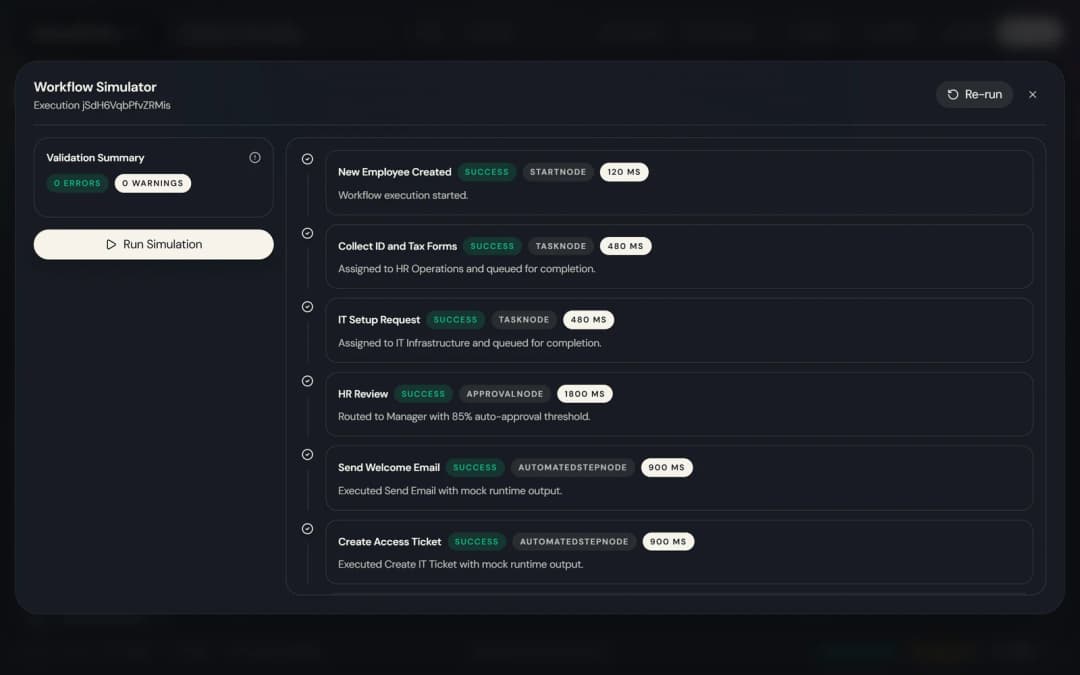Click 'Executed Send Email with mock' description

[x=450, y=491]
